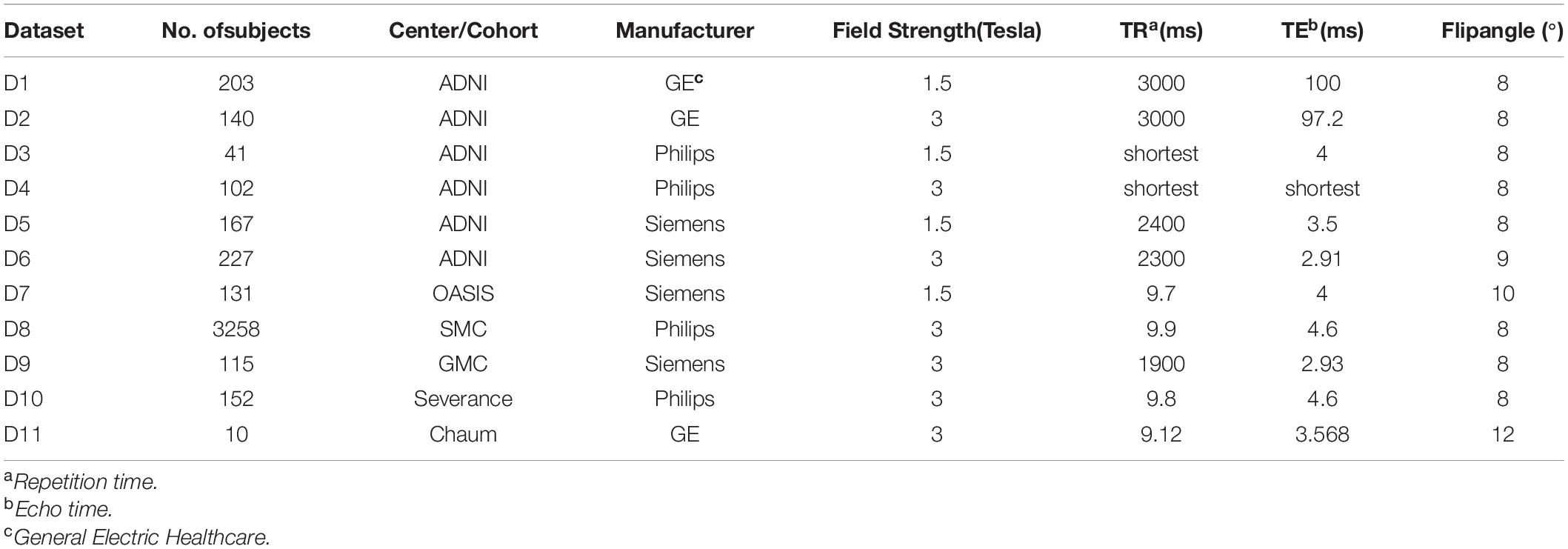Viewport: 1568px width, 549px height.
Task: Click the Repetition time footnote
Action: click(x=81, y=482)
